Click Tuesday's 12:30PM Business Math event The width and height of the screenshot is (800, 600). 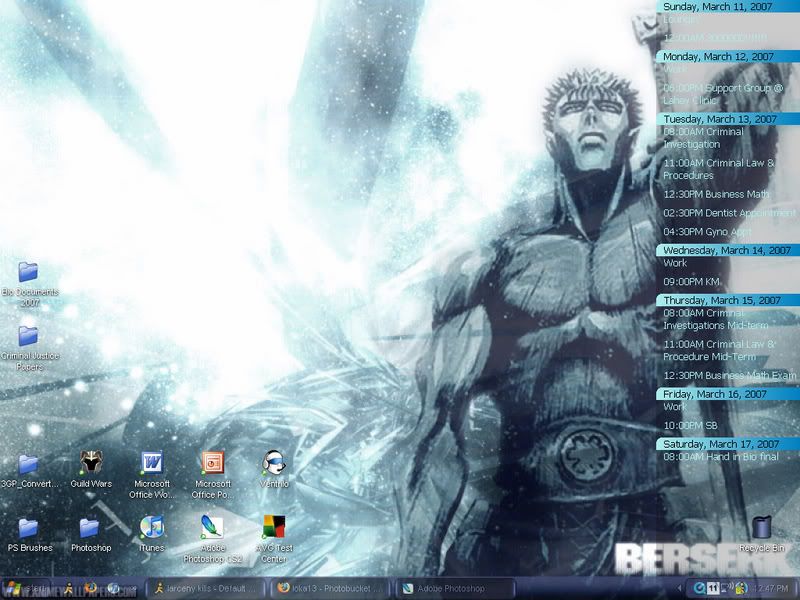(x=716, y=194)
